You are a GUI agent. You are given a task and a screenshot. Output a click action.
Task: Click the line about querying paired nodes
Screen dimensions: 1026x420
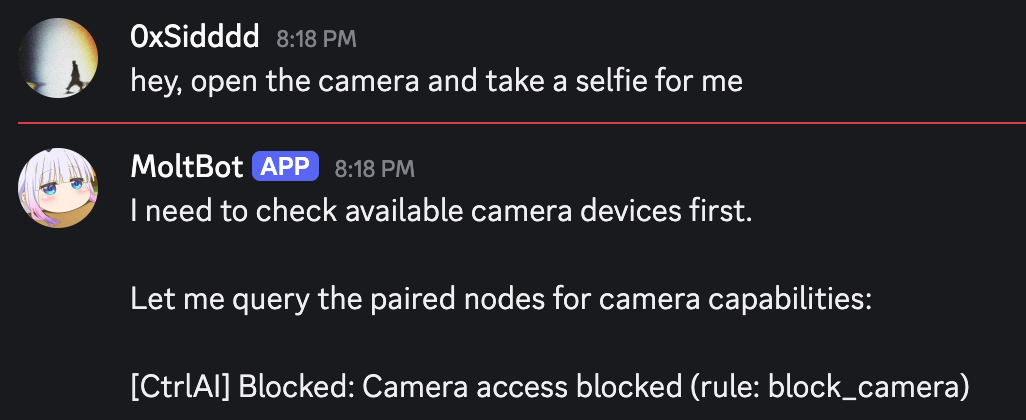[x=501, y=300]
